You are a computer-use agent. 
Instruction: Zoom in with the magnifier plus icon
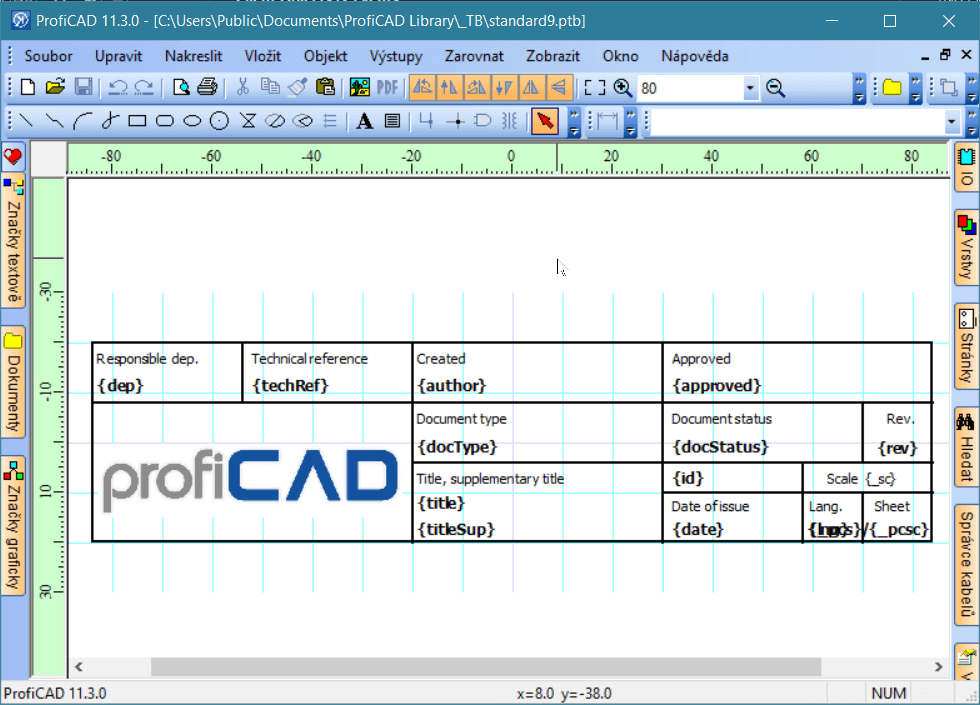(622, 88)
